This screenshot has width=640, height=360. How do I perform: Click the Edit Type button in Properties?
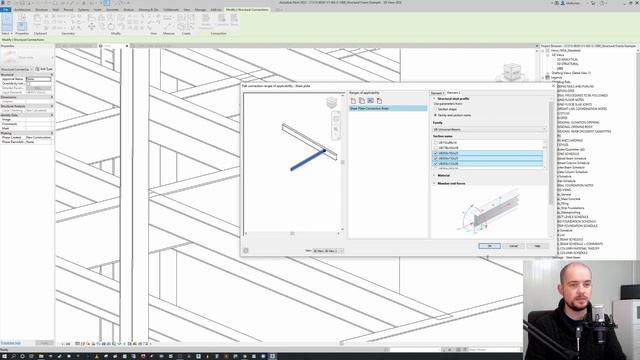click(x=44, y=69)
